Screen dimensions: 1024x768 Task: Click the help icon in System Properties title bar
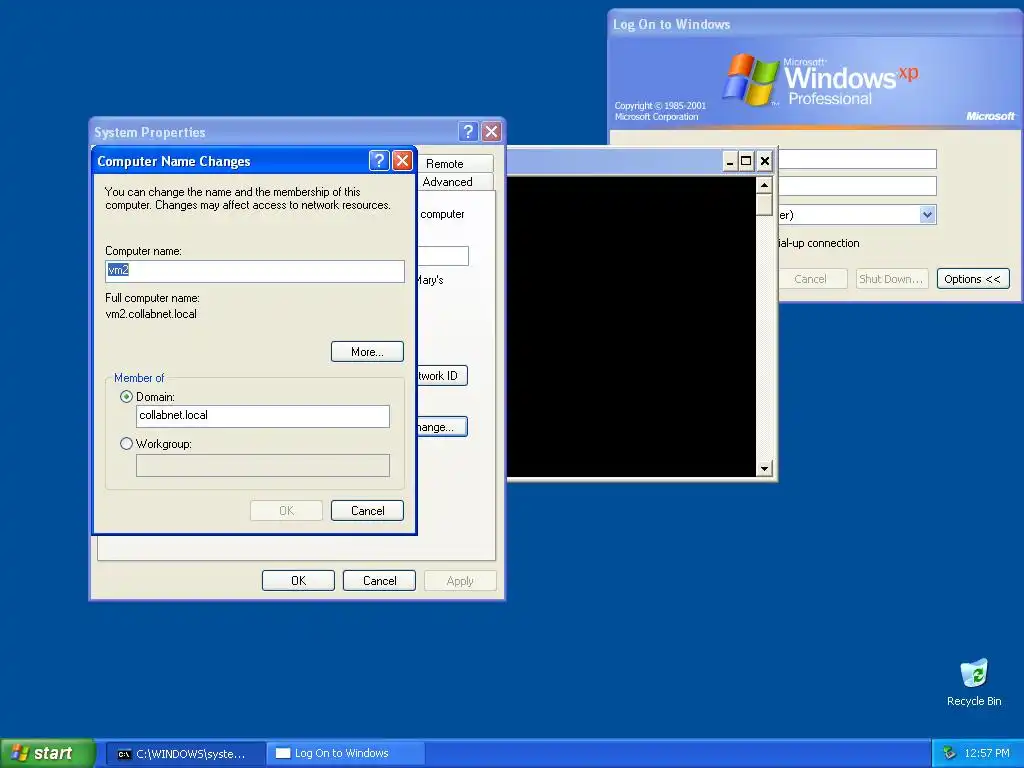[468, 132]
